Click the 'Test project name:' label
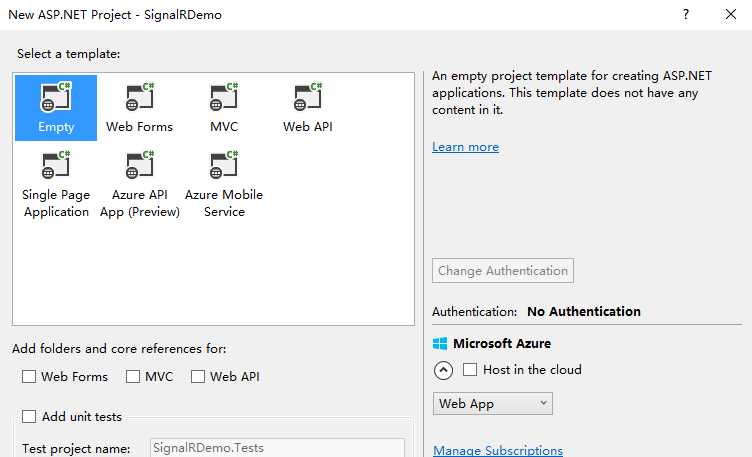This screenshot has height=457, width=752. point(76,449)
